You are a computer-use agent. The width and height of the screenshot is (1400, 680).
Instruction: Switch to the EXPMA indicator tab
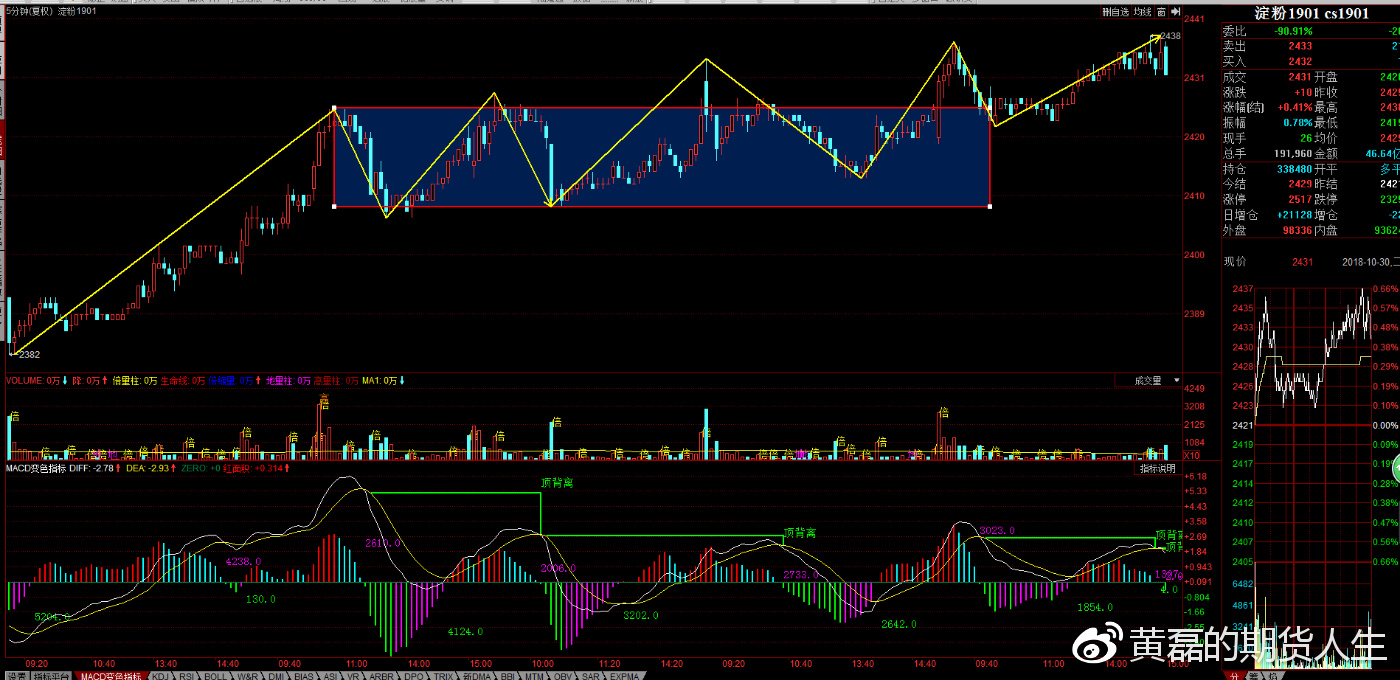tap(625, 676)
